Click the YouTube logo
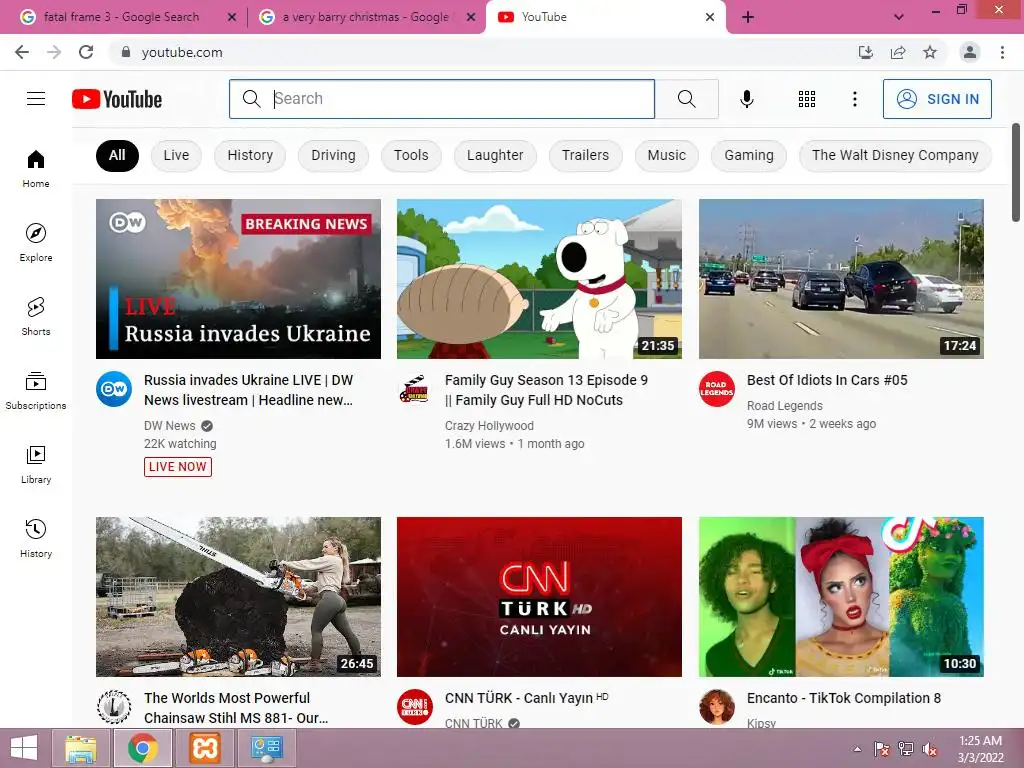 click(x=117, y=99)
